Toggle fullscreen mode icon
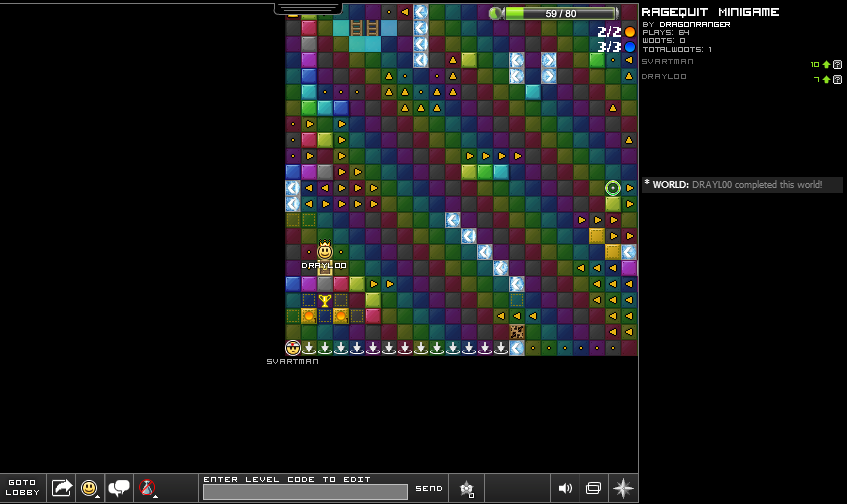Screen dimensions: 847x504 (593, 488)
